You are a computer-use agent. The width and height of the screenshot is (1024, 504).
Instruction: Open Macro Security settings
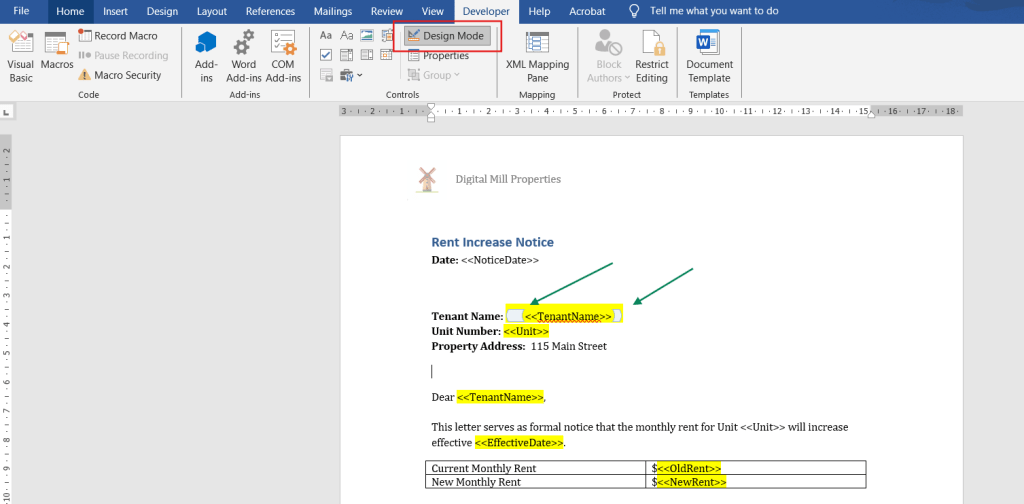[120, 75]
